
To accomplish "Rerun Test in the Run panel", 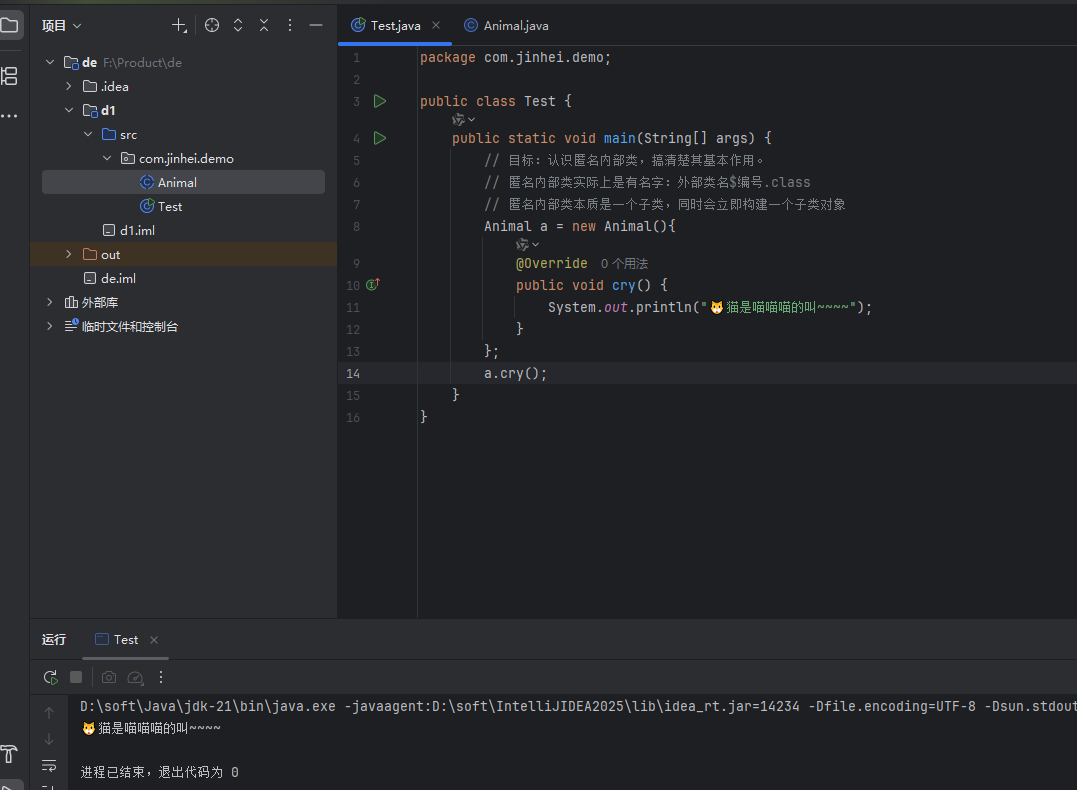I will click(50, 677).
